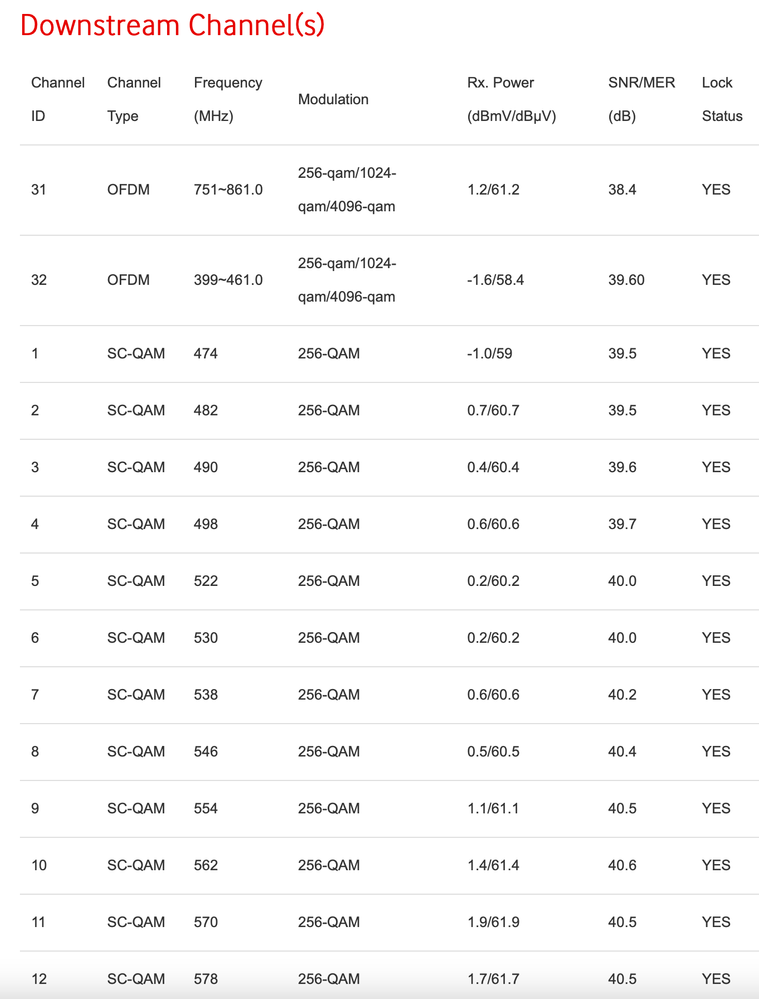Image resolution: width=759 pixels, height=999 pixels.
Task: Click the Rx power value 1.2/61.2
Action: point(493,189)
